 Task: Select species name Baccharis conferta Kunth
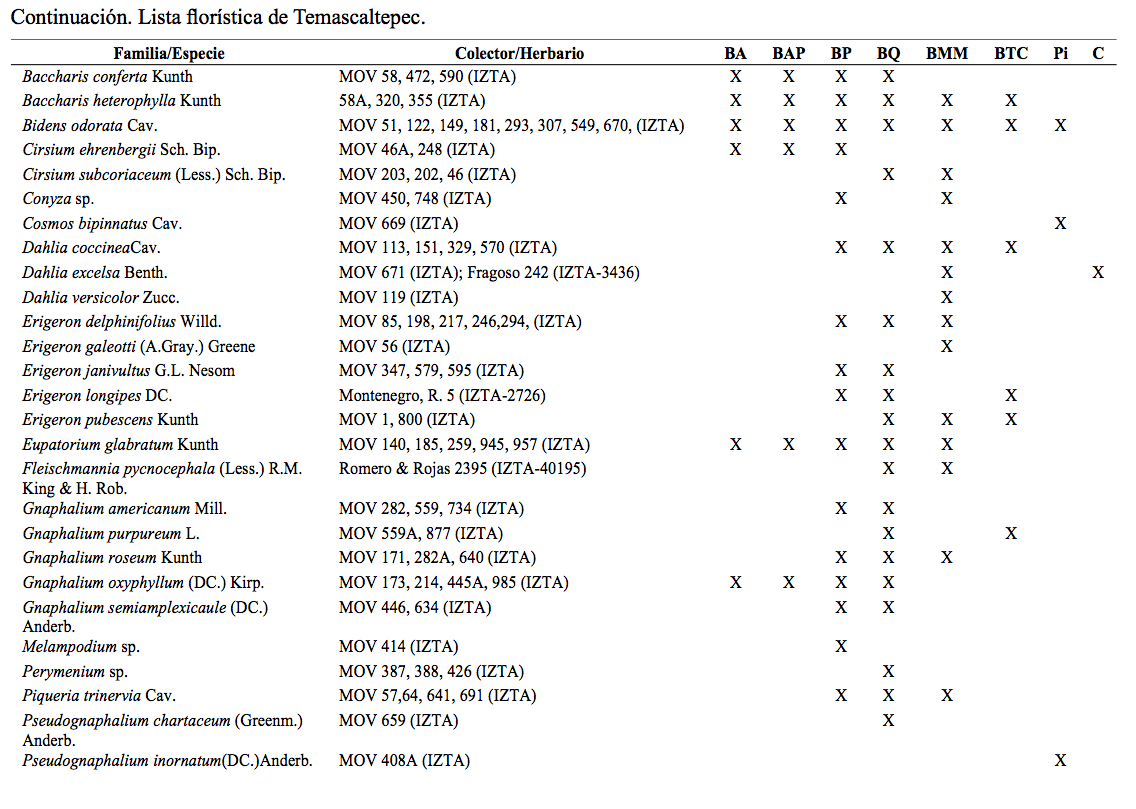coord(108,77)
